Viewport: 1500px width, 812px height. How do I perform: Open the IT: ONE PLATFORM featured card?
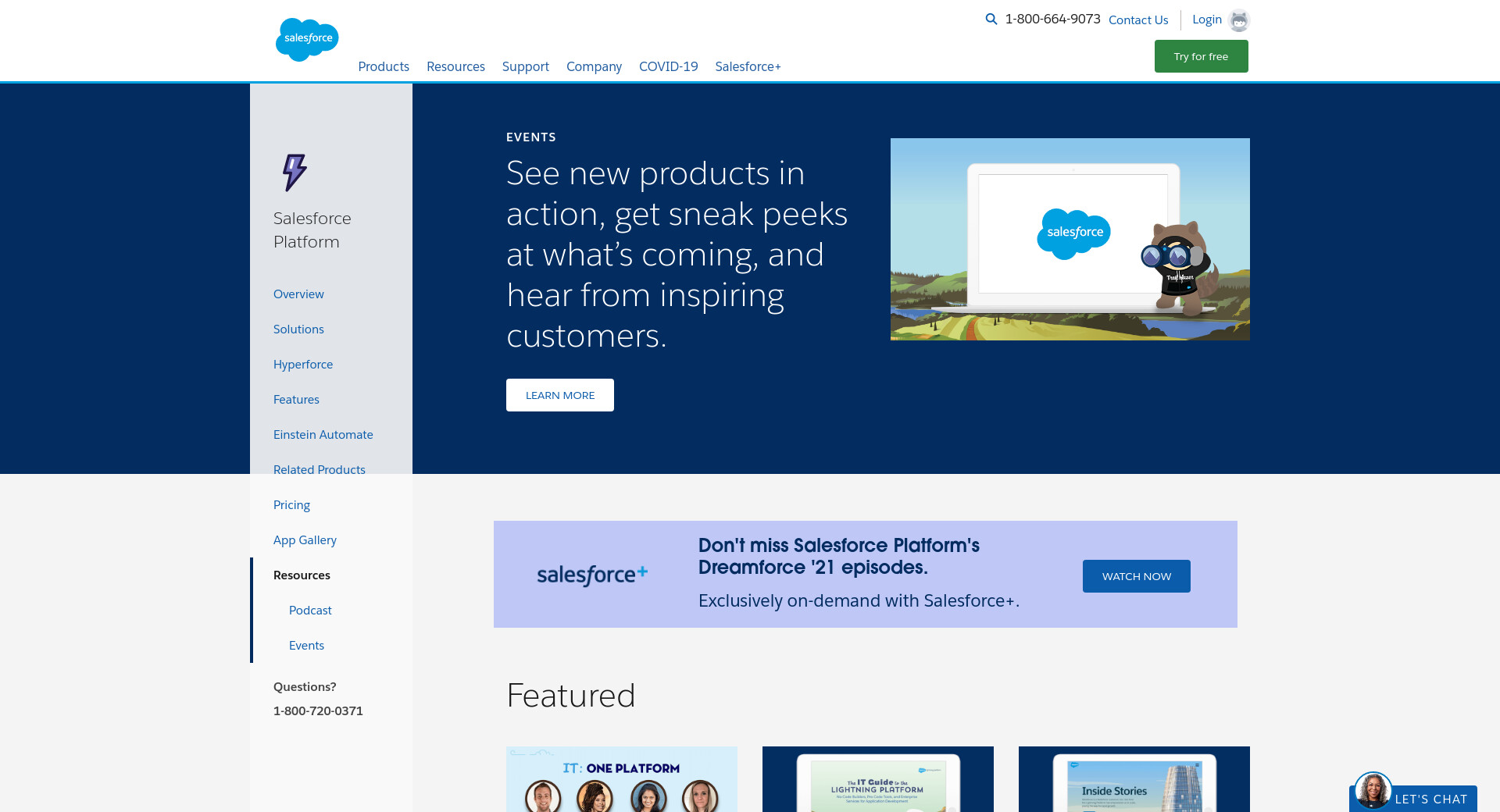(622, 779)
